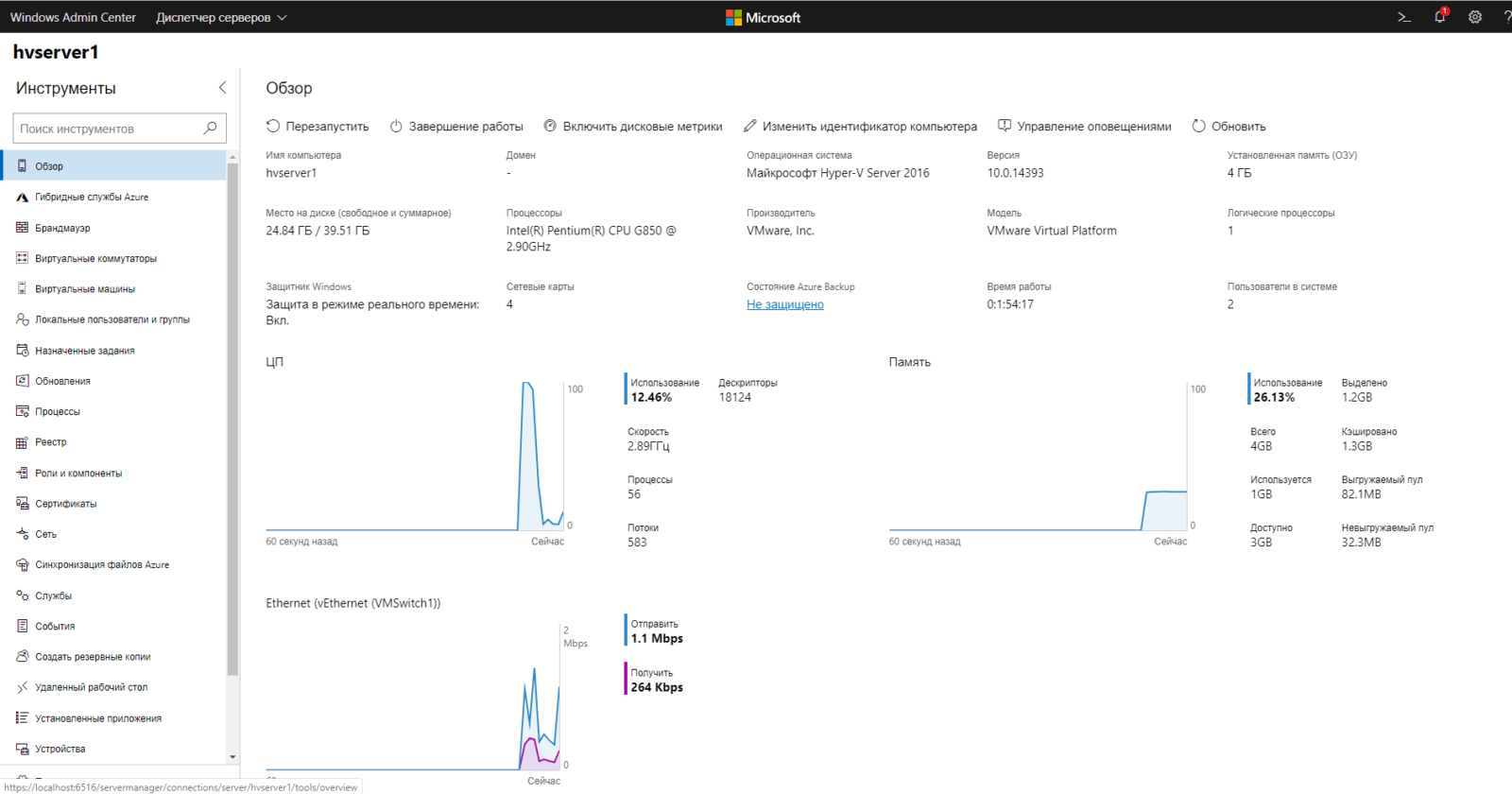Click the События icon
The width and height of the screenshot is (1512, 794).
coord(22,626)
